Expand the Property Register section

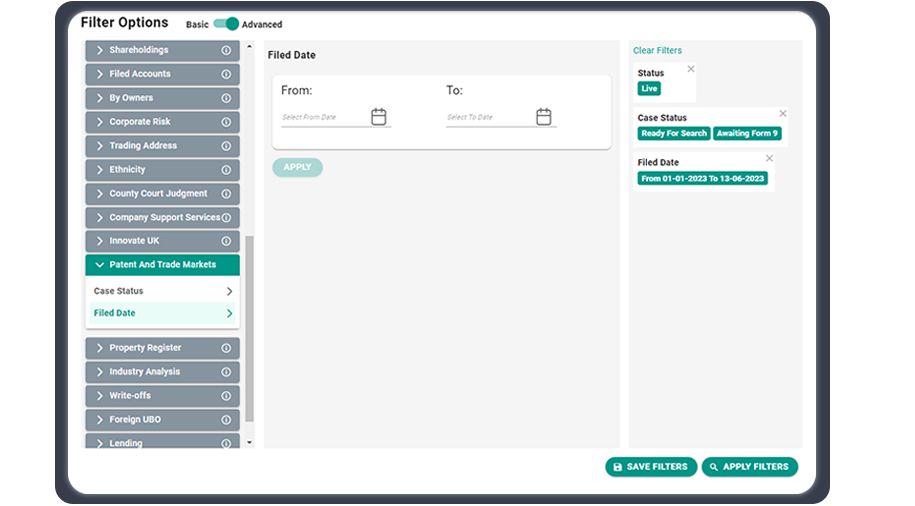pos(162,348)
